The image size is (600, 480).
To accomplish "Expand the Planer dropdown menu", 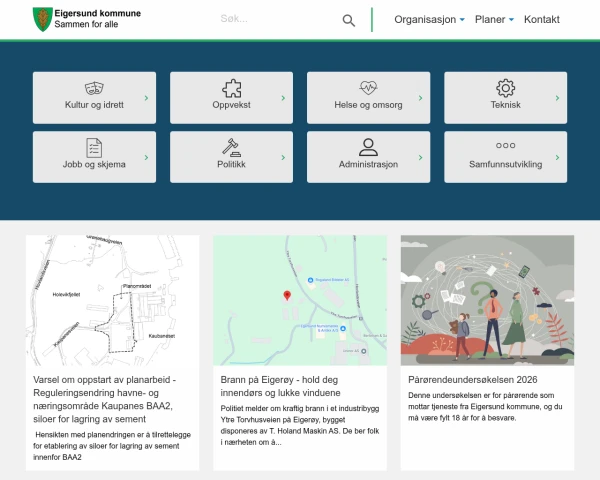I will (x=494, y=20).
